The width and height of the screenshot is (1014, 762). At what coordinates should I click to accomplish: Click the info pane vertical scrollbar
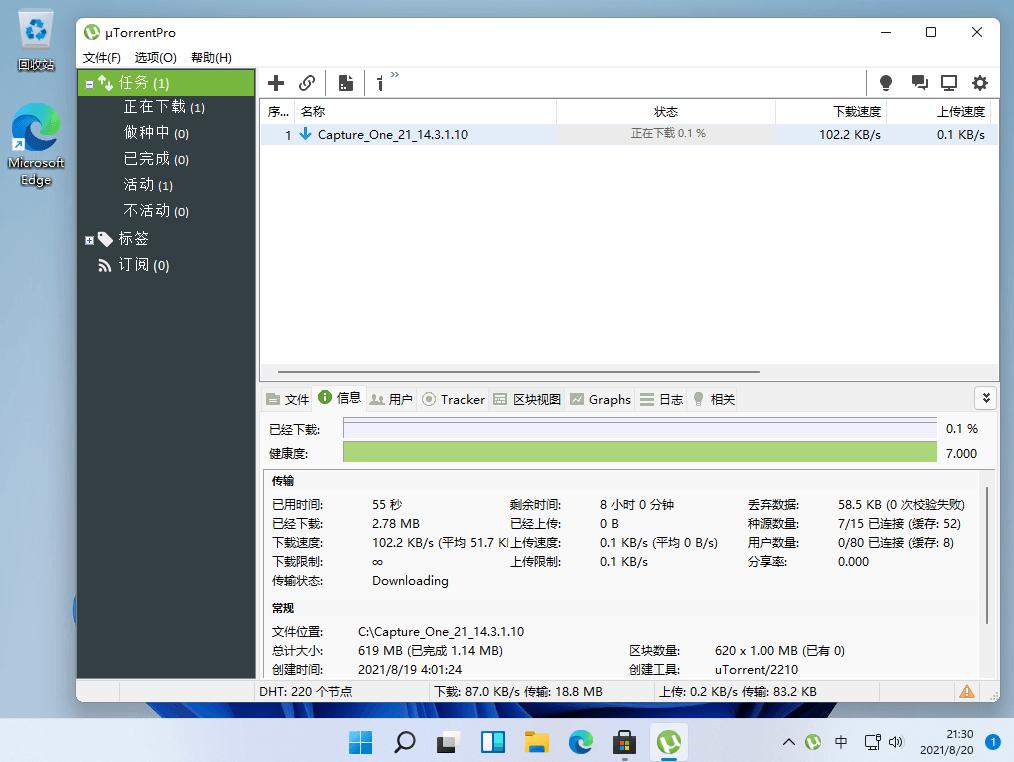(987, 556)
